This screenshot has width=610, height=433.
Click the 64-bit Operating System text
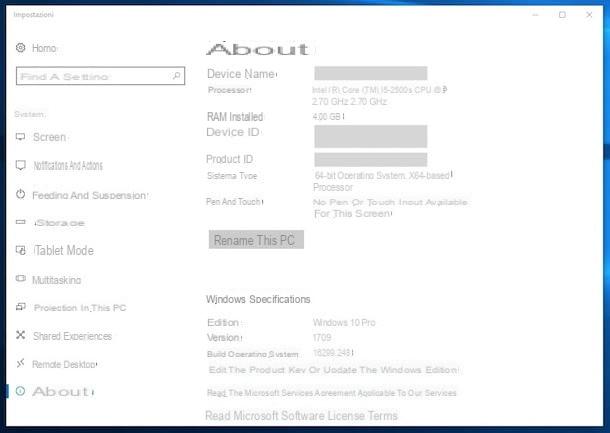[x=383, y=181]
